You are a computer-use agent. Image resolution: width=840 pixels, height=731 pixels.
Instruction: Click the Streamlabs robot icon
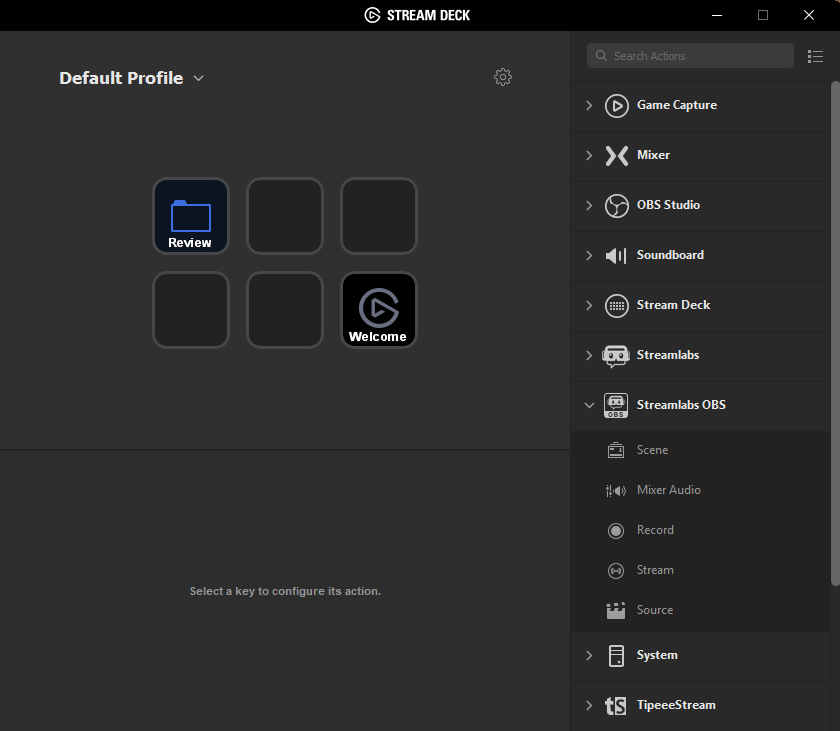point(616,356)
